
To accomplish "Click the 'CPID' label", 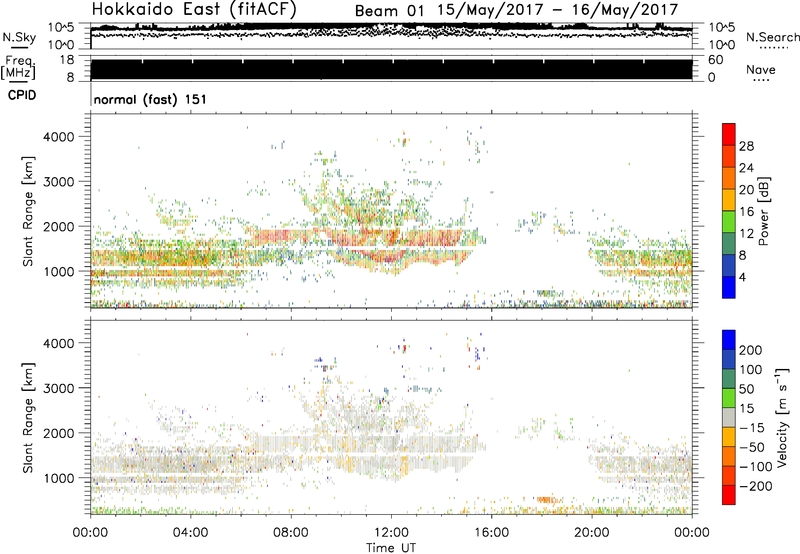I will 22,95.
